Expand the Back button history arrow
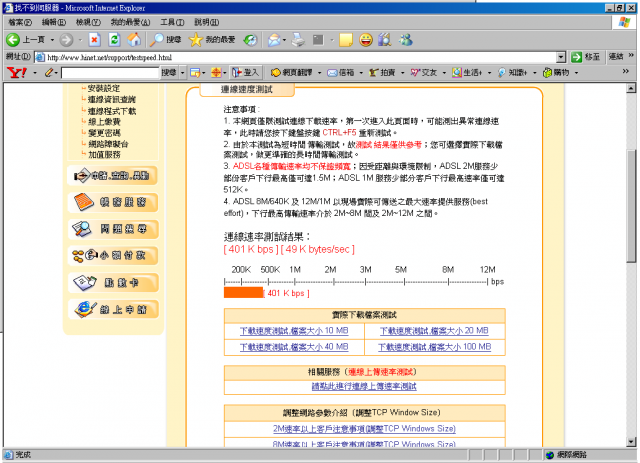Image resolution: width=640 pixels, height=463 pixels. pyautogui.click(x=52, y=40)
